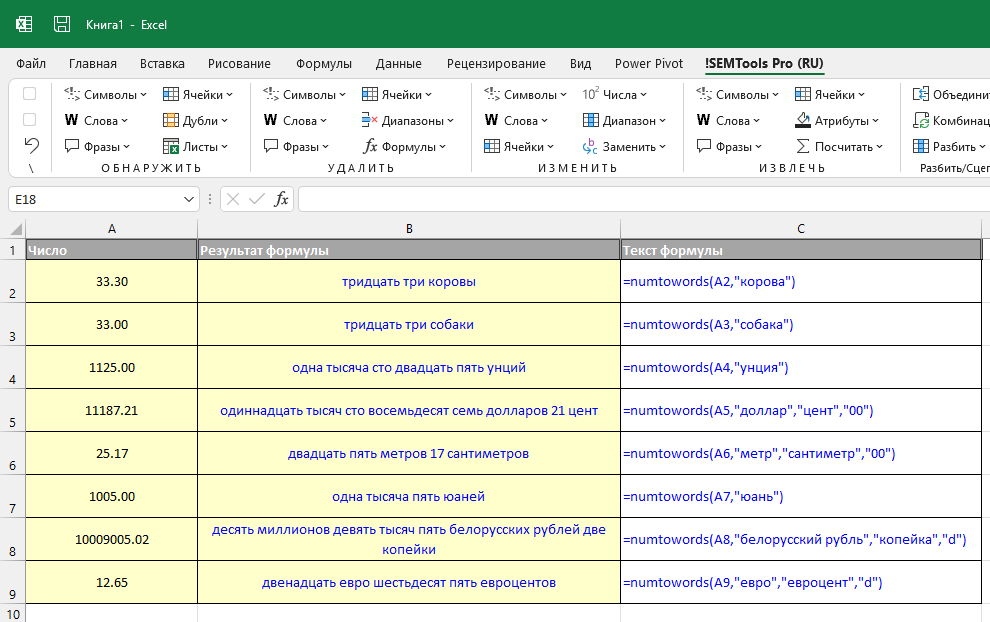990x622 pixels.
Task: Click Слова in the ИЗМЕНИТЬ group
Action: pos(516,121)
